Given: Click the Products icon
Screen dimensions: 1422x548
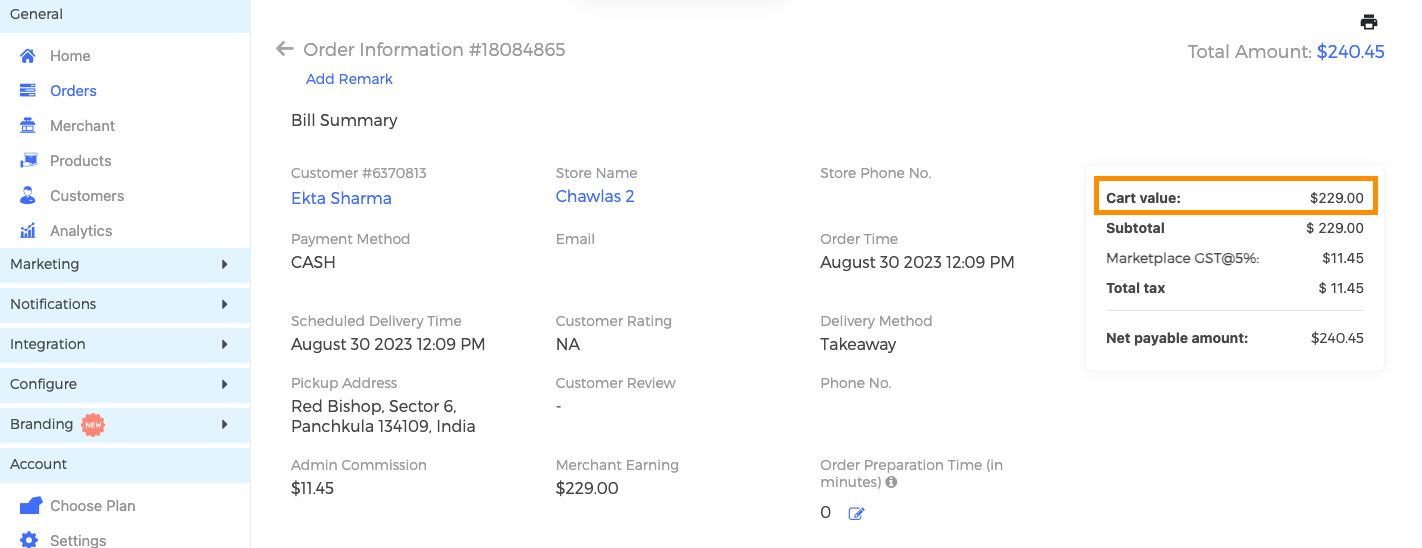Looking at the screenshot, I should 28,161.
